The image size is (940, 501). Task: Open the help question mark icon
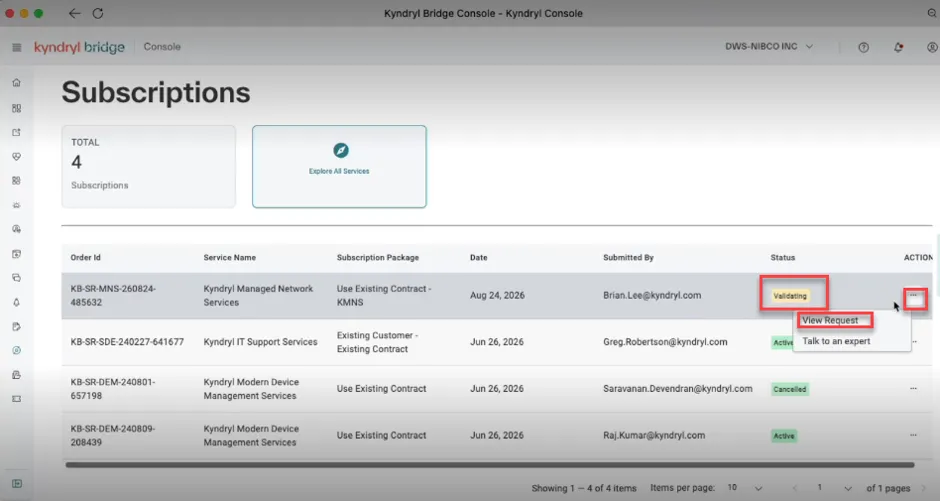point(863,47)
